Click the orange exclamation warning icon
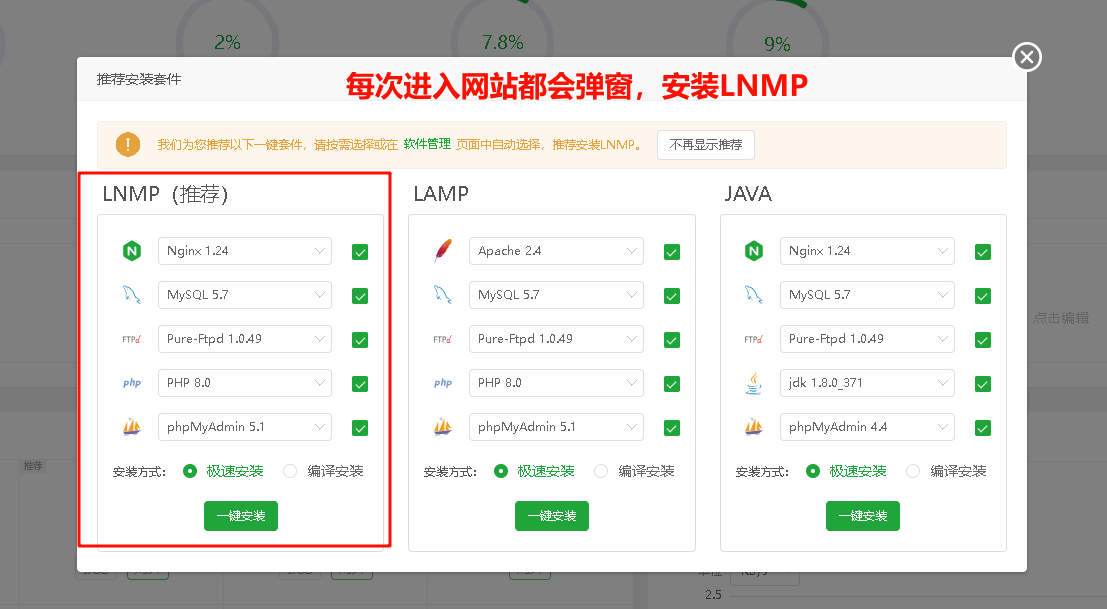 (x=128, y=145)
